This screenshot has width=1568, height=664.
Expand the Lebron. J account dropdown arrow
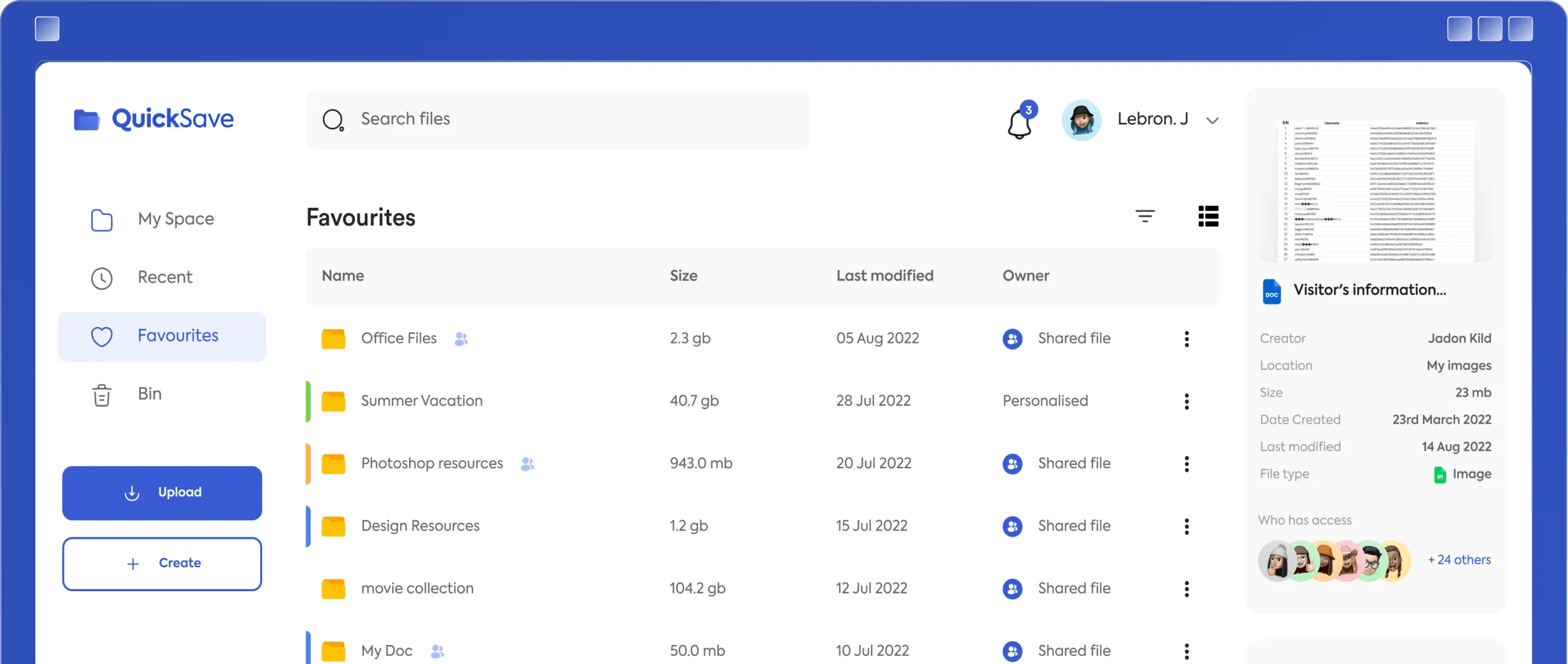(1212, 120)
